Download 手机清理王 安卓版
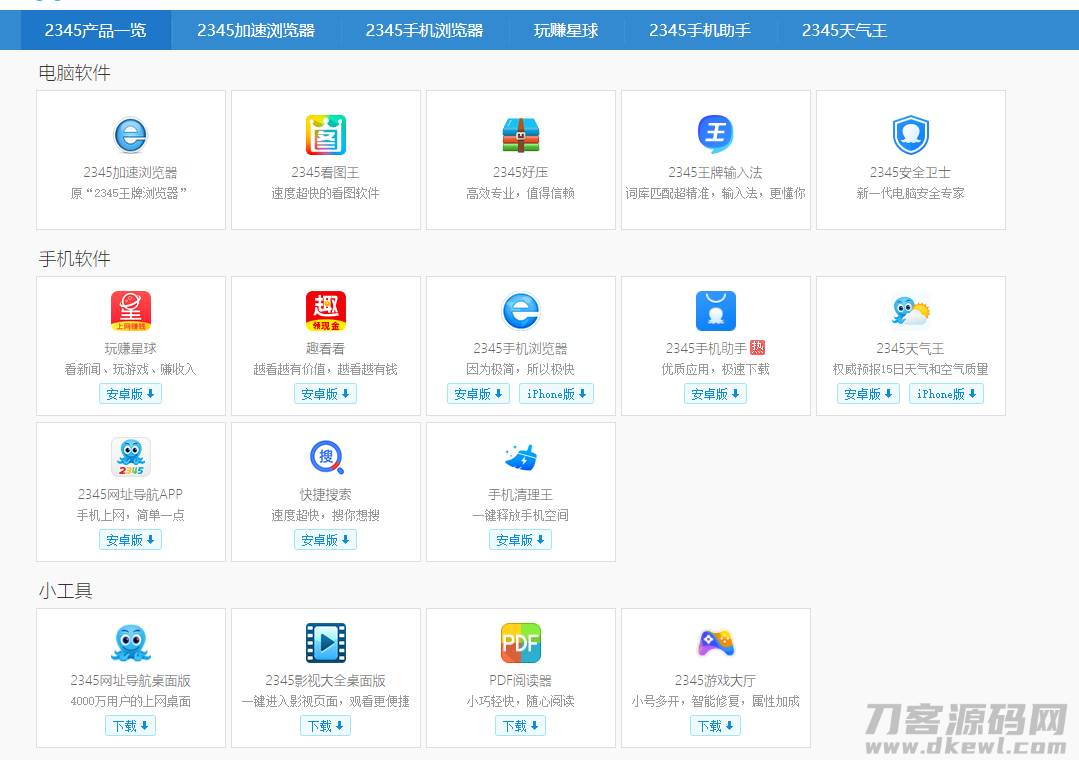This screenshot has height=760, width=1079. pos(520,540)
